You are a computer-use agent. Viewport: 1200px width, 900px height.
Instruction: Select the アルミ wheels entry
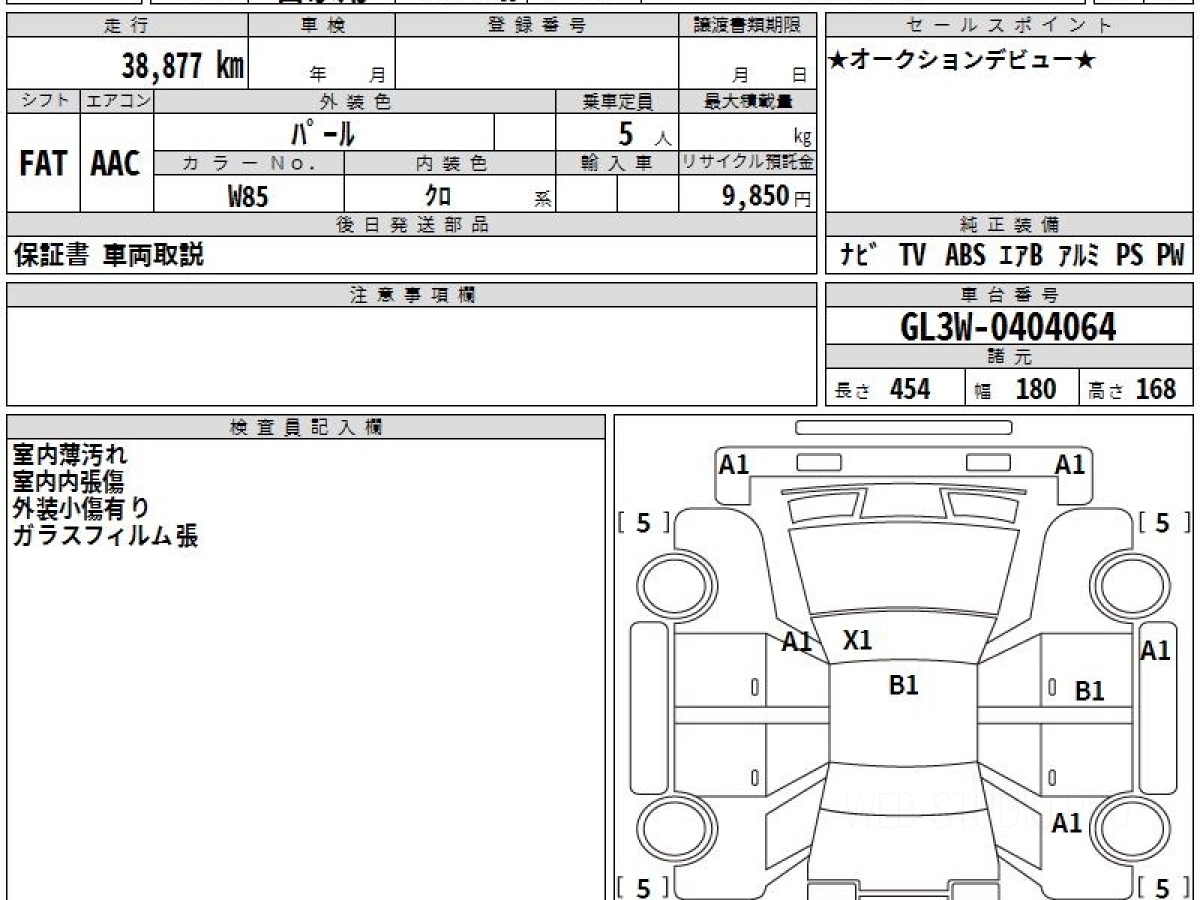point(1079,256)
